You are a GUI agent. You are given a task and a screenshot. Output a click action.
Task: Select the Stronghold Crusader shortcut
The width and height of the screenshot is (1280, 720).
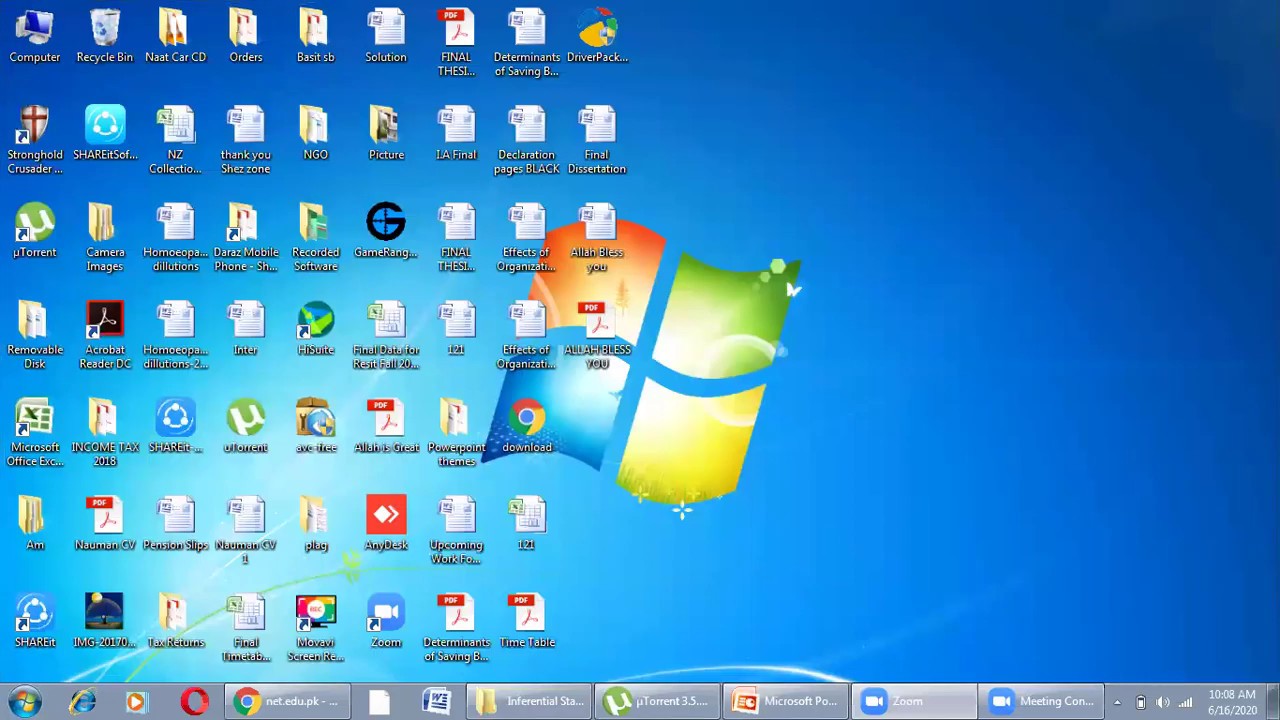35,140
